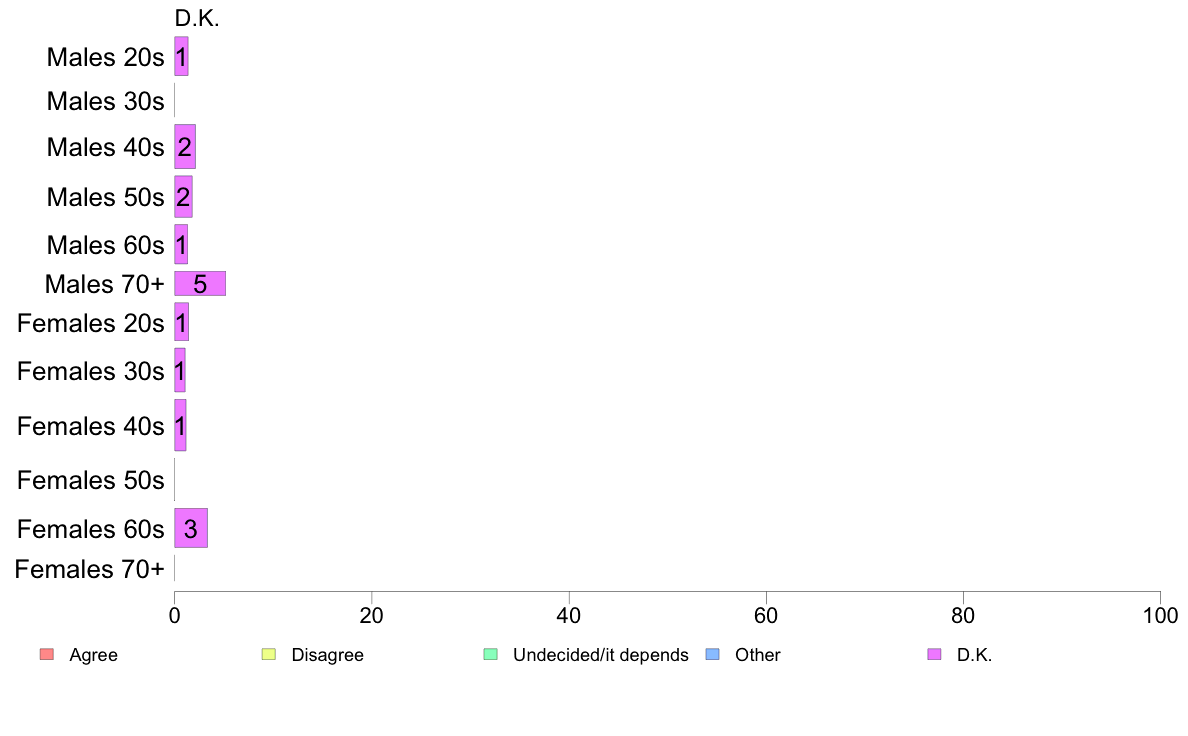Screen dimensions: 1188x736
Task: Click the Undecided/it depends green swatch
Action: [490, 654]
